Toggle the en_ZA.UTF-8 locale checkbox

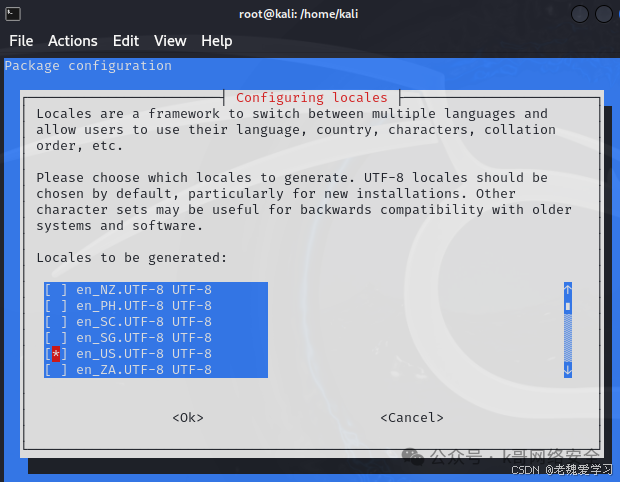click(x=56, y=370)
